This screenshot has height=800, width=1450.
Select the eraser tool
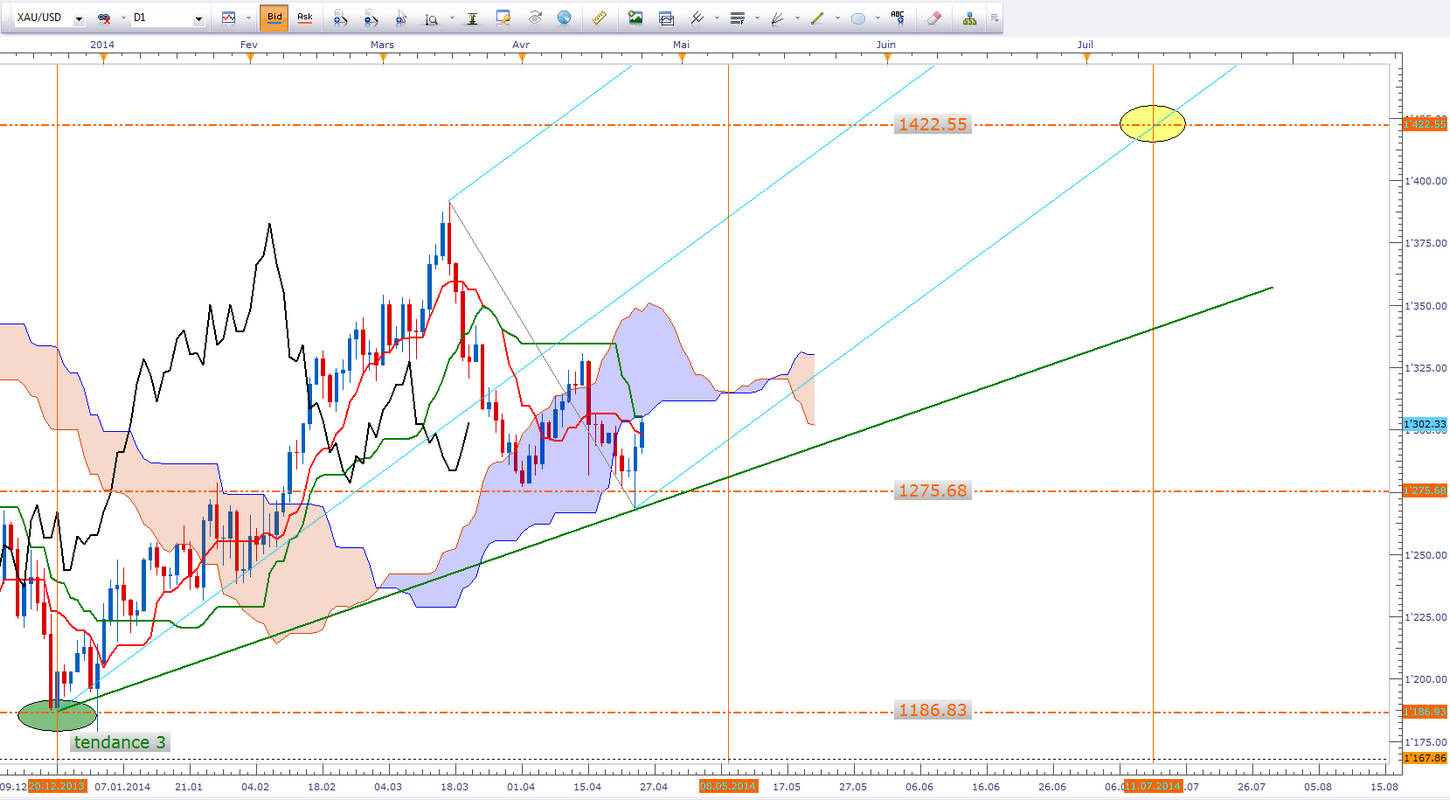[x=934, y=18]
